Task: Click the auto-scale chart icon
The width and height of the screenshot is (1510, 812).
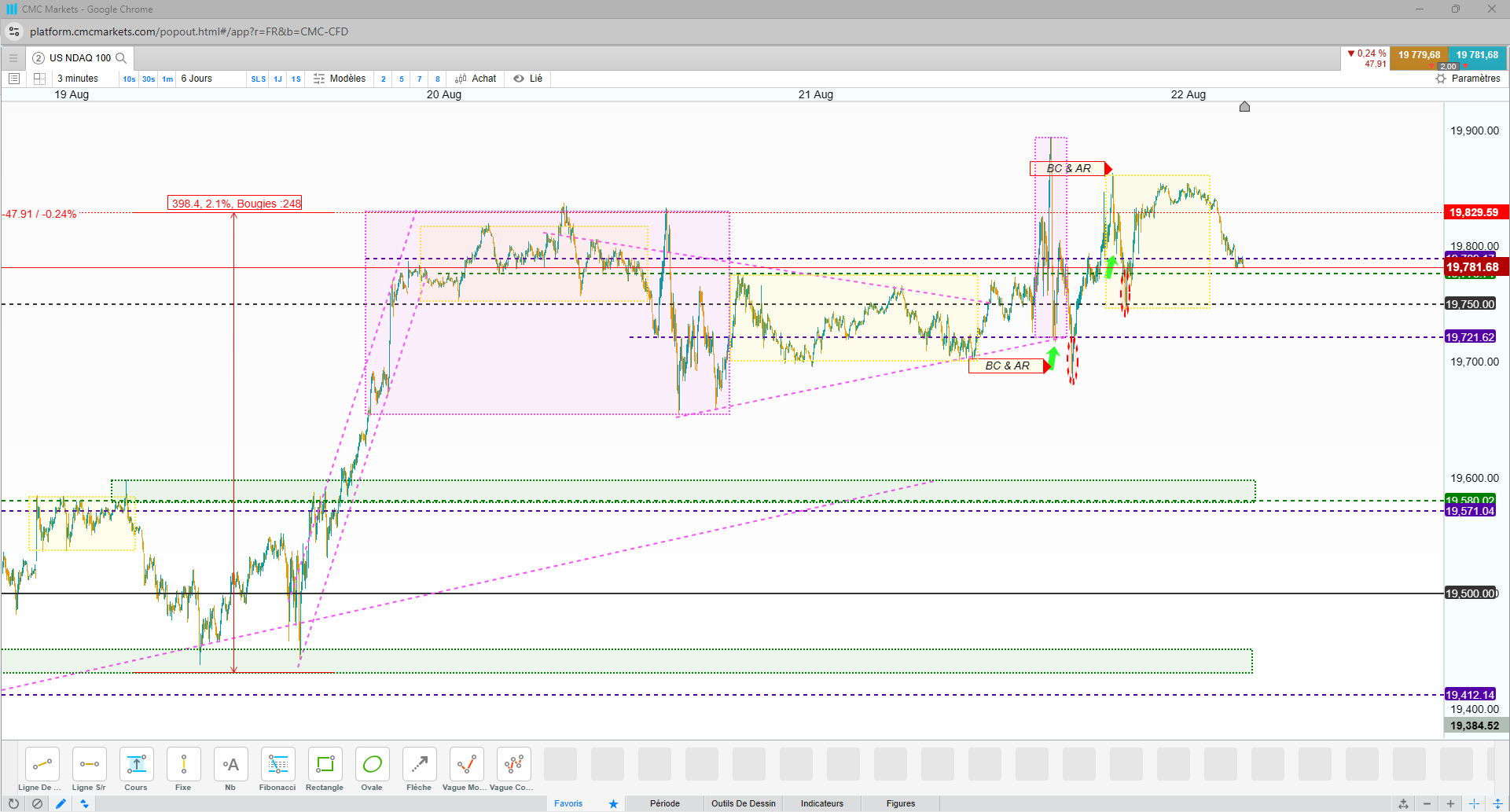Action: [1403, 803]
